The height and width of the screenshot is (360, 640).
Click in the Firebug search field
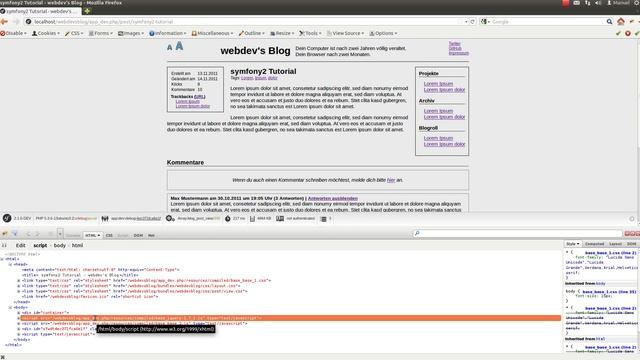tap(518, 233)
